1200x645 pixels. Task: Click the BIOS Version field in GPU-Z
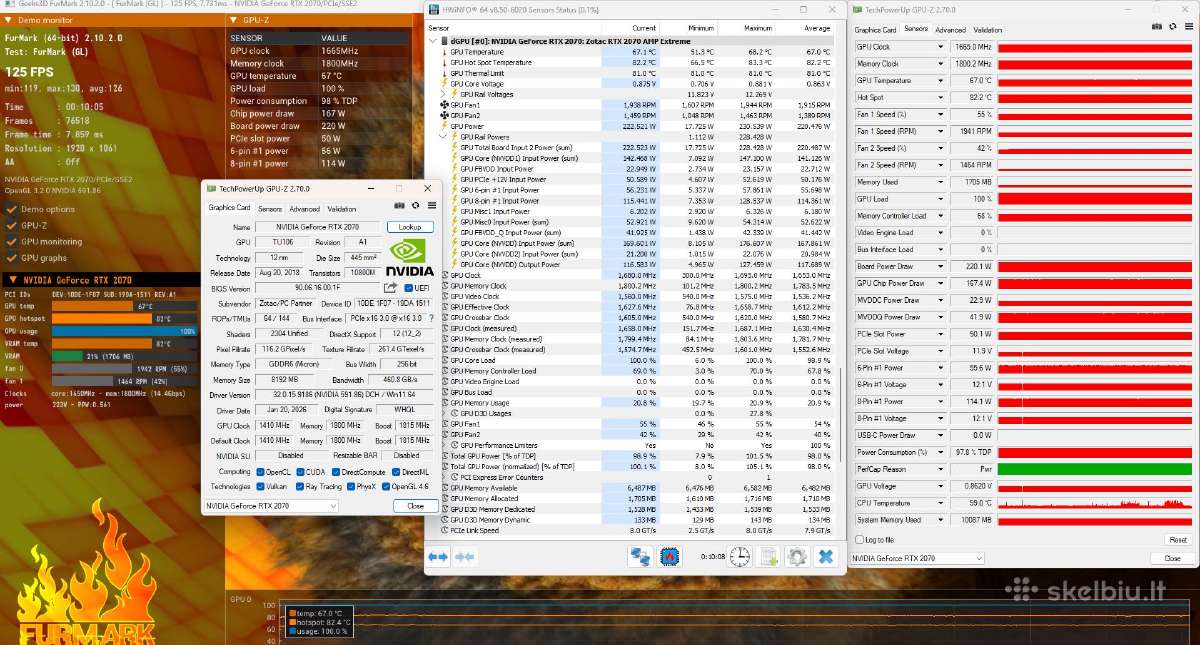pos(315,288)
